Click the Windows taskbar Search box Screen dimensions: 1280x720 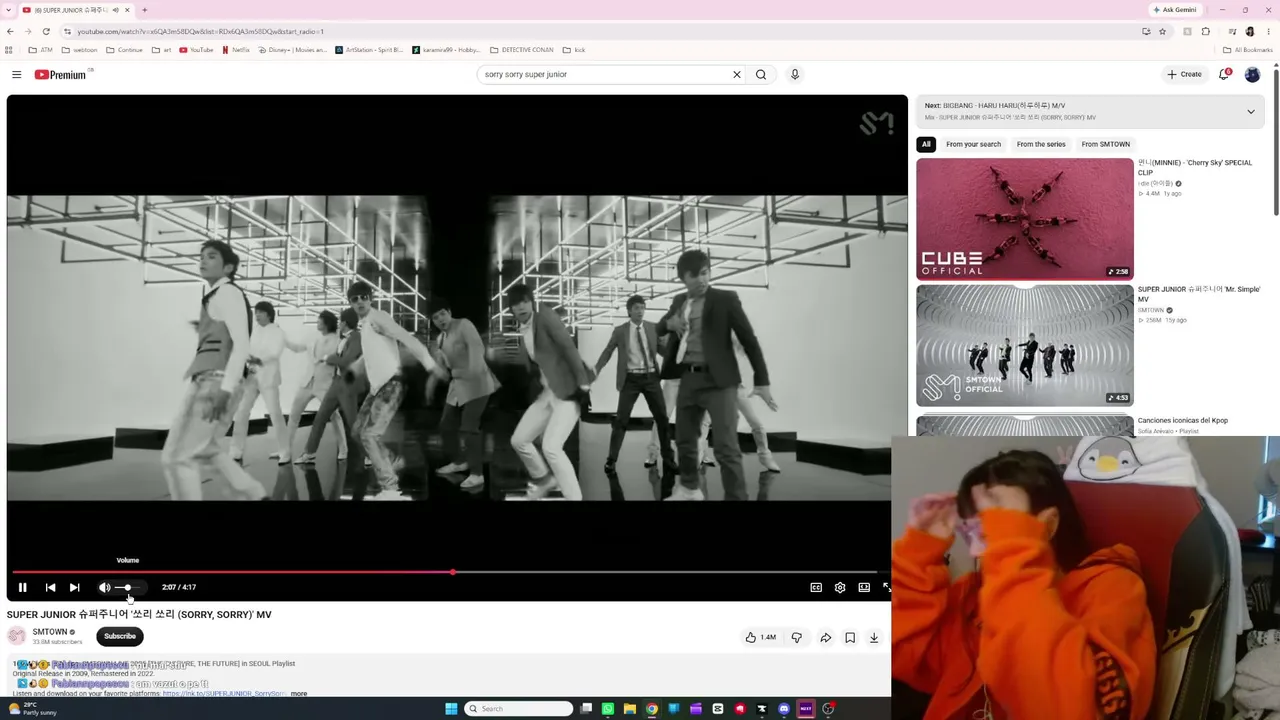520,709
